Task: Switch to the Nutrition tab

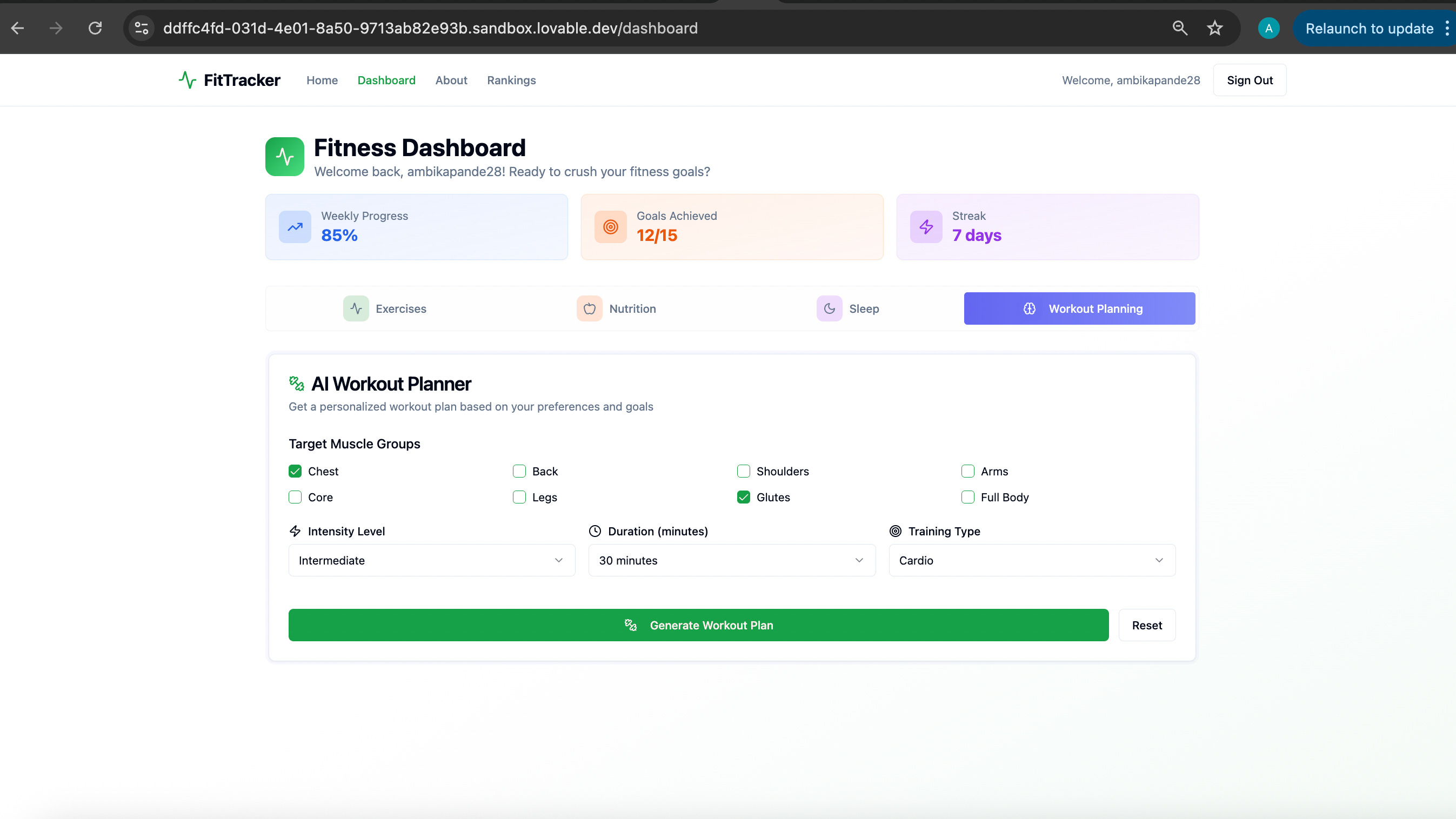Action: pos(617,308)
